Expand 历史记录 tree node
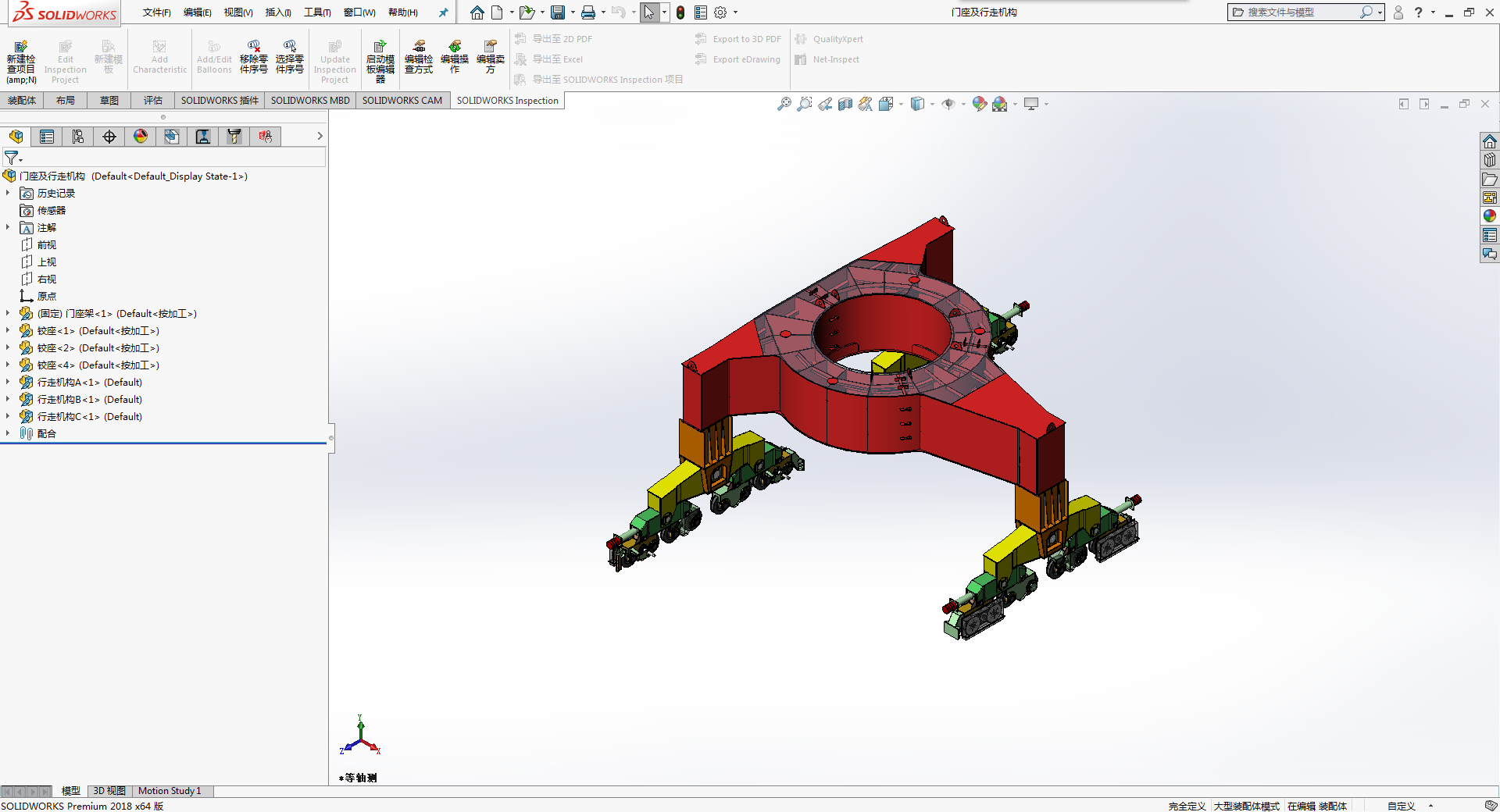1500x812 pixels. pyautogui.click(x=8, y=193)
